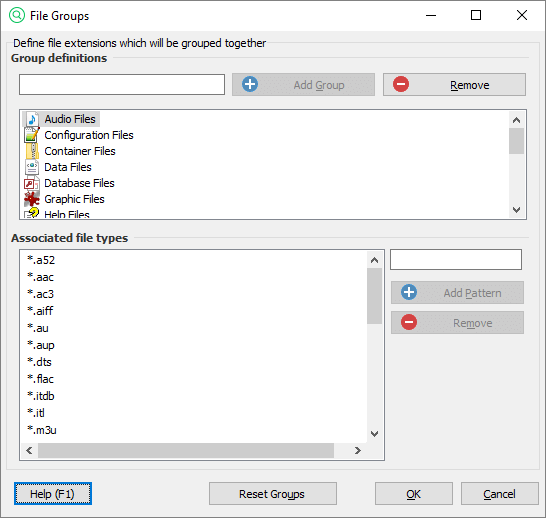Click the Data Files document icon

pyautogui.click(x=32, y=167)
